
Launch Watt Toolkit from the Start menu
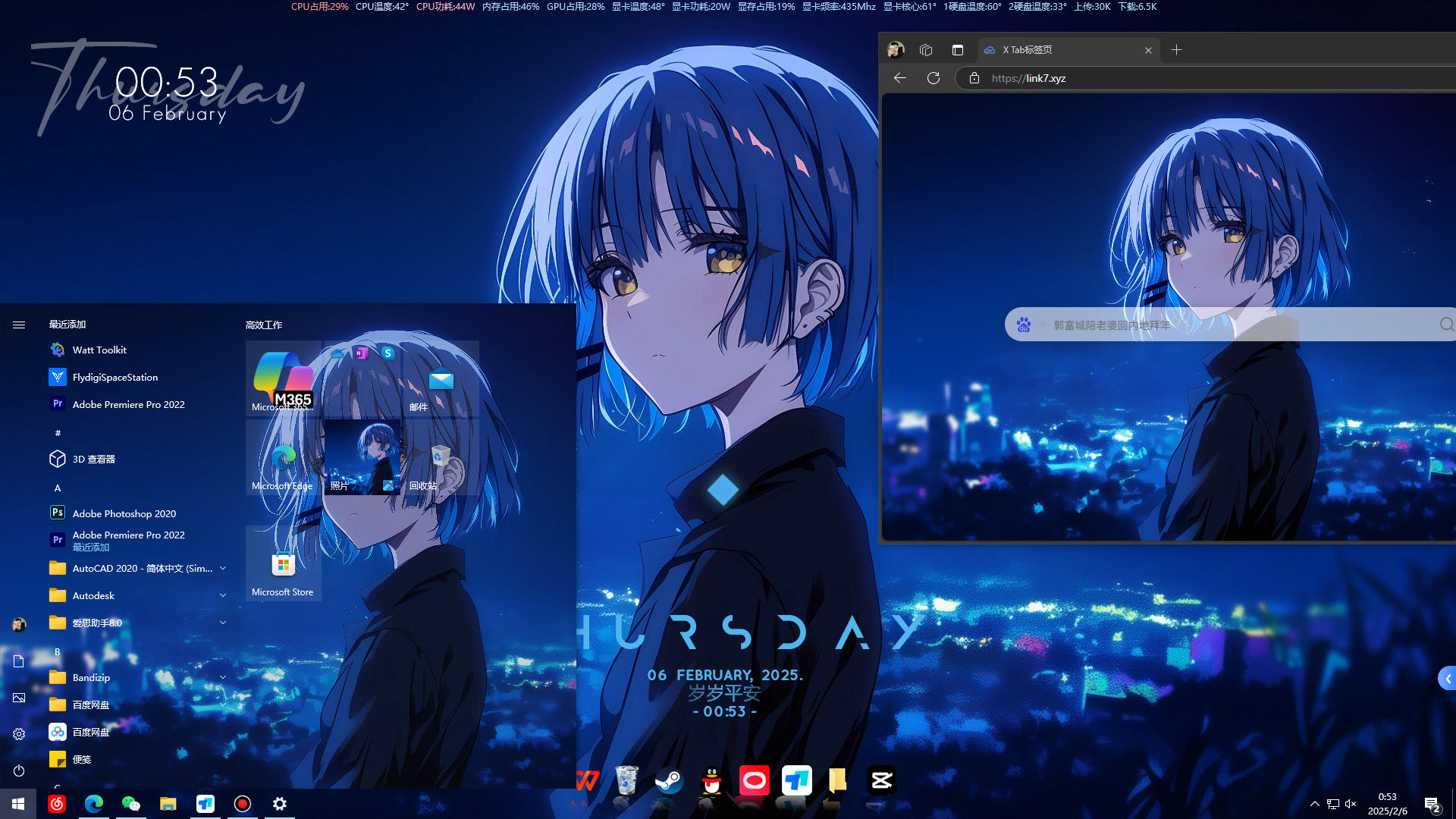[x=136, y=350]
